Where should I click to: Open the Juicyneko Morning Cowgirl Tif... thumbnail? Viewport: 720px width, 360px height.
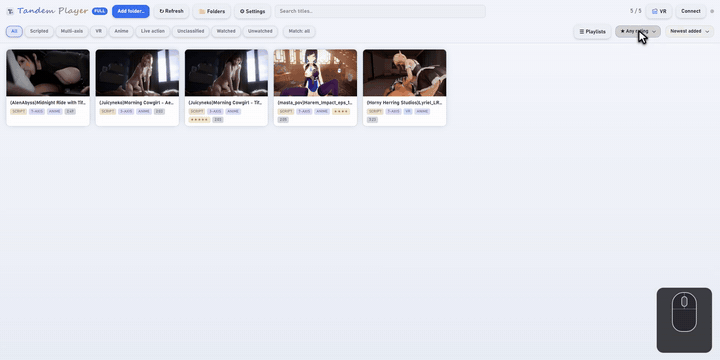click(x=226, y=73)
